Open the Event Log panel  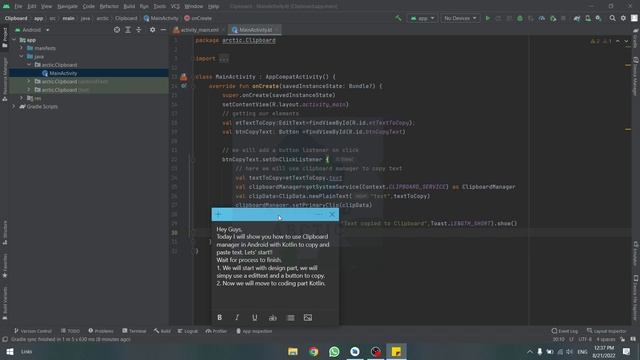(x=564, y=331)
